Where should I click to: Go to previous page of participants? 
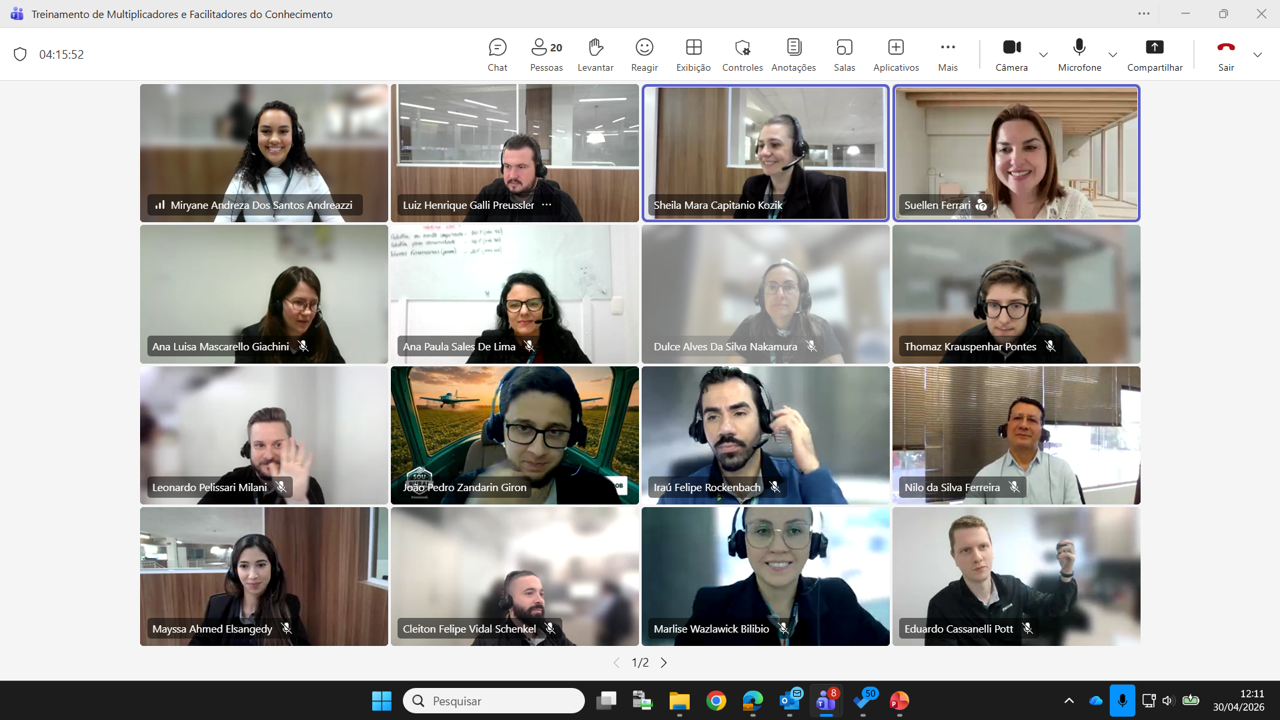coord(616,663)
